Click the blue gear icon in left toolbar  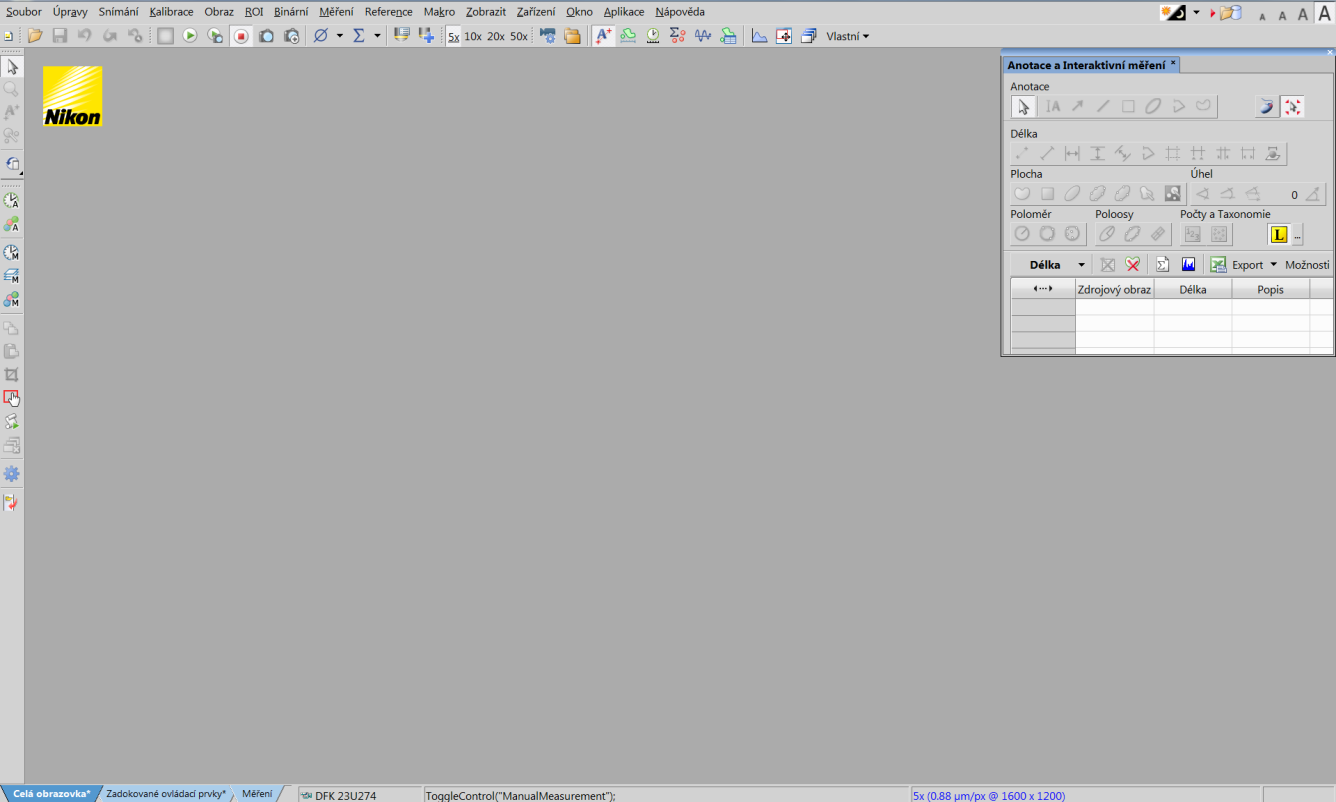[x=12, y=473]
